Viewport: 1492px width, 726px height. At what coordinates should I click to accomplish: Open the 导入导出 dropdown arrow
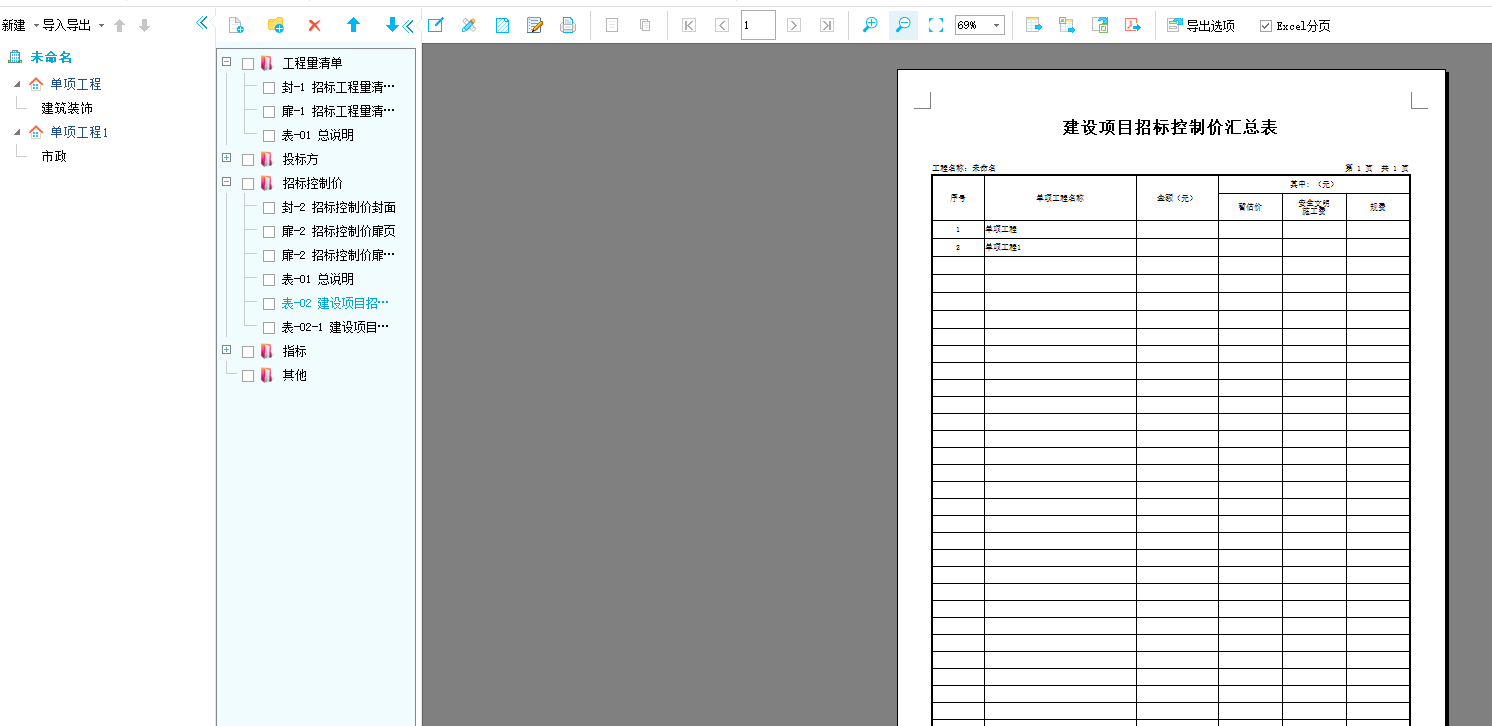tap(101, 25)
